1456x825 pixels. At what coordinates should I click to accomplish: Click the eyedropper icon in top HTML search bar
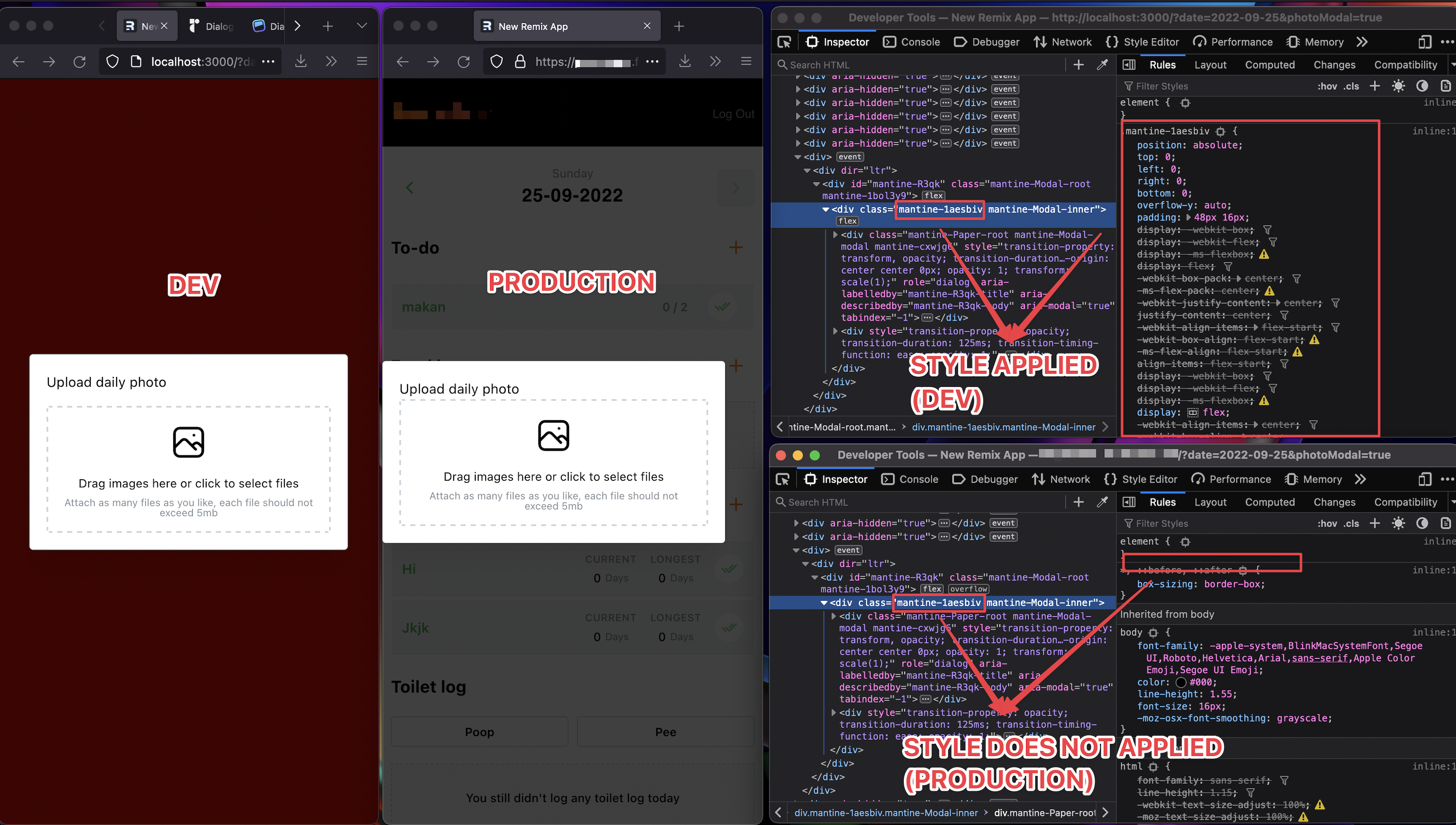1102,65
